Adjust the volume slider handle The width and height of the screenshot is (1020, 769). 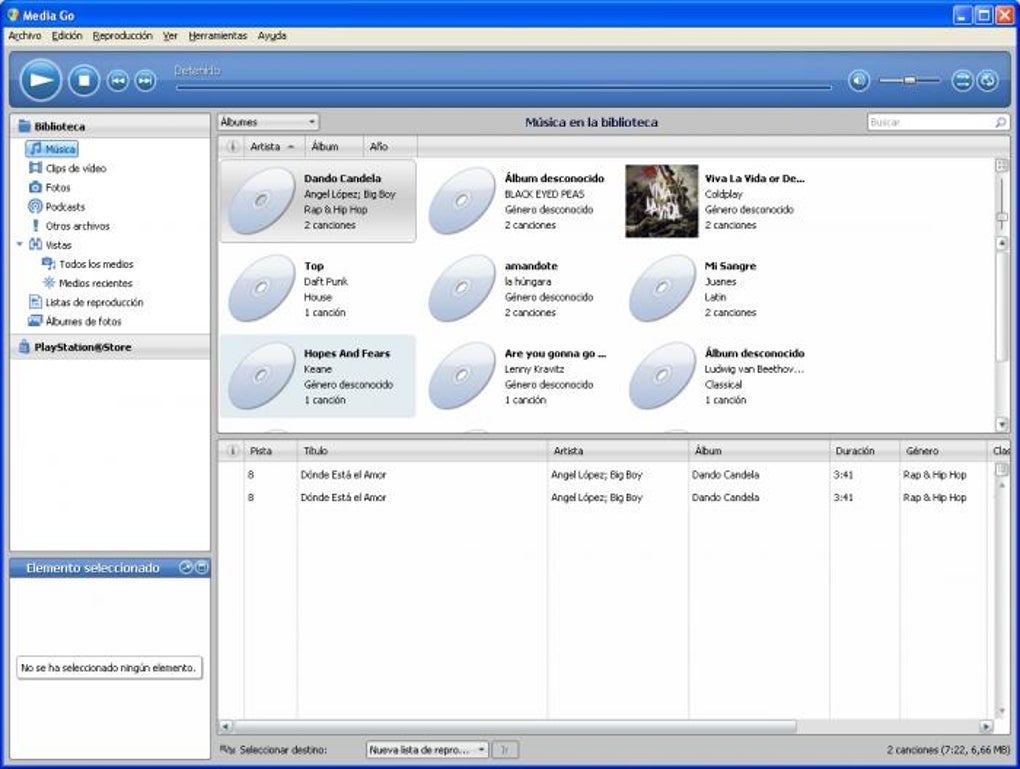coord(910,81)
